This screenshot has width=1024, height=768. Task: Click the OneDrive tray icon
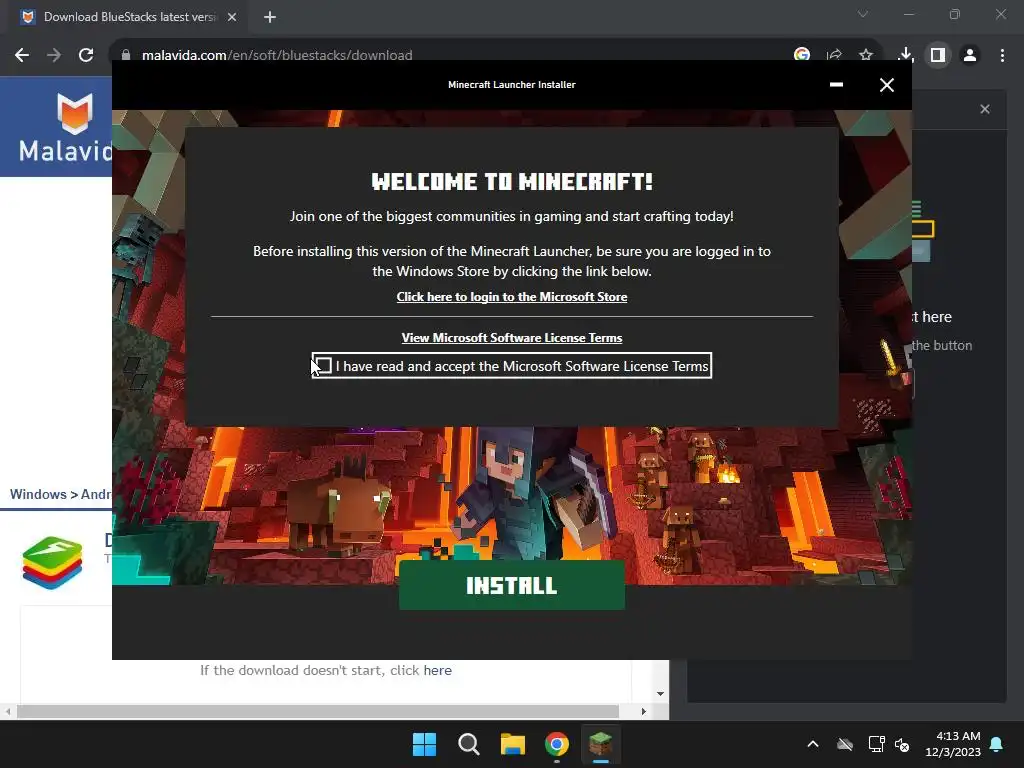click(x=845, y=744)
